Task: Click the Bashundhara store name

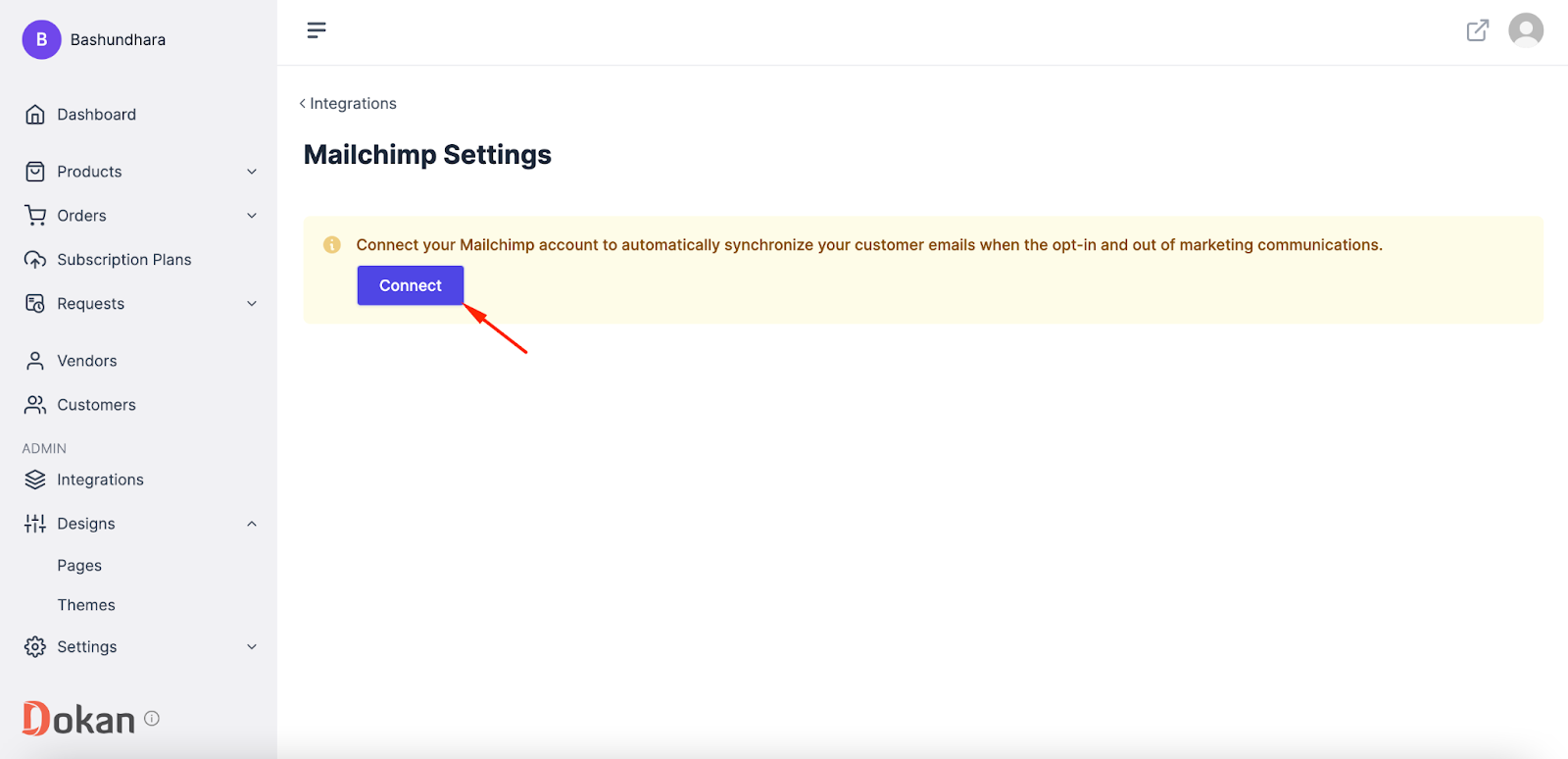Action: (118, 39)
